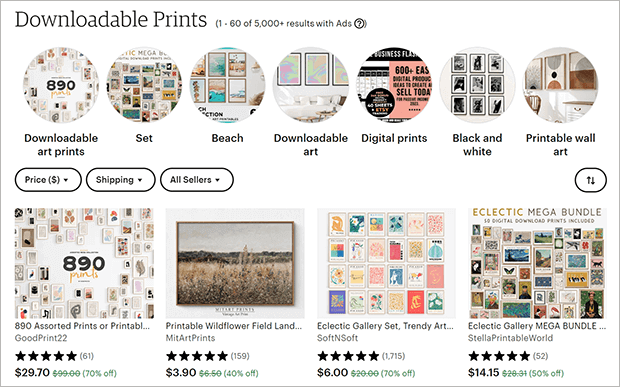
Task: Open the Printable wall art category circle
Action: pos(561,85)
